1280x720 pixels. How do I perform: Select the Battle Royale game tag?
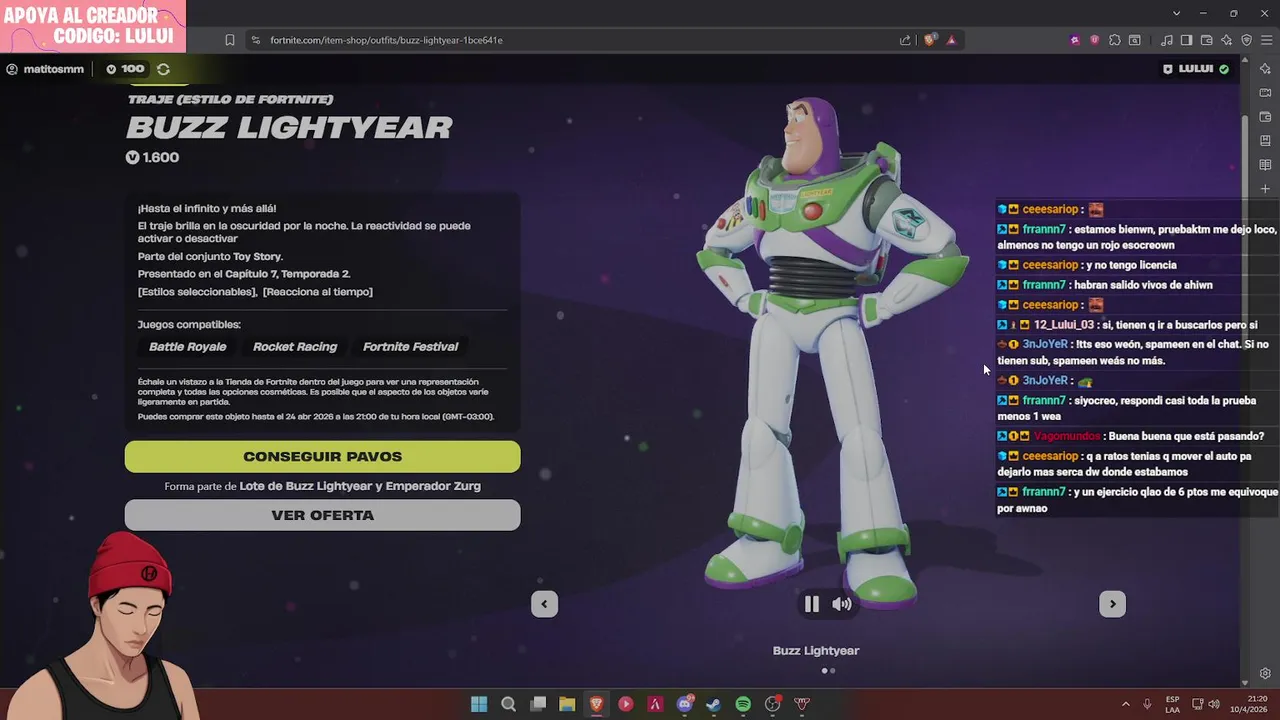pos(188,347)
